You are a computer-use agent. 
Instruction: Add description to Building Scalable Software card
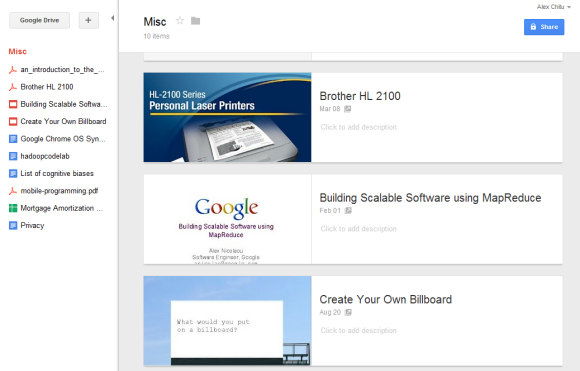click(358, 229)
